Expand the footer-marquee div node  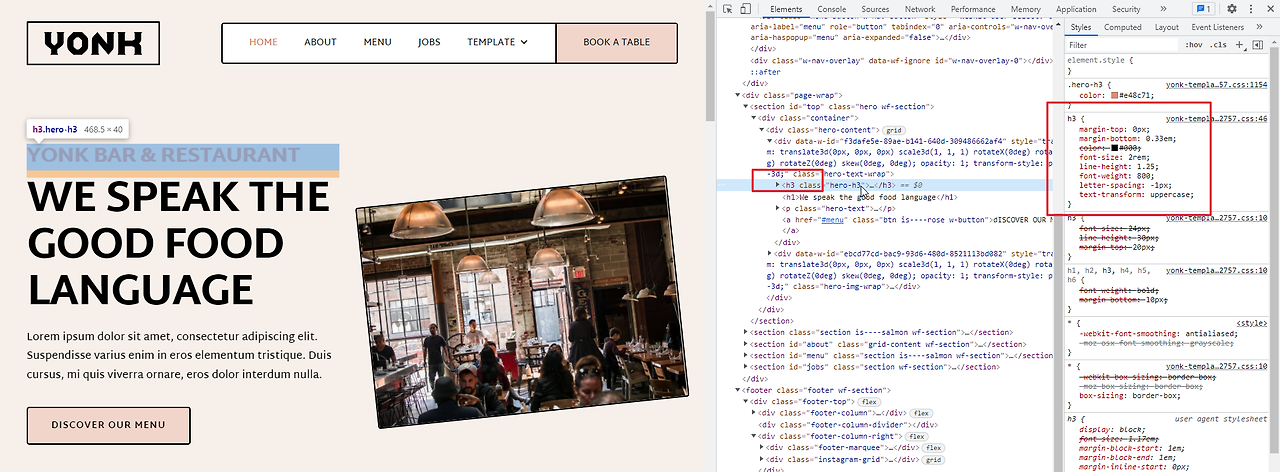[x=762, y=447]
